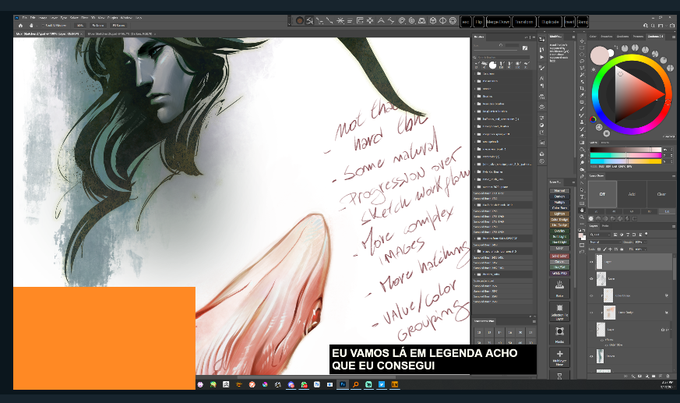Image resolution: width=680 pixels, height=403 pixels.
Task: Toggle Lock transparent pixels
Action: (598, 249)
